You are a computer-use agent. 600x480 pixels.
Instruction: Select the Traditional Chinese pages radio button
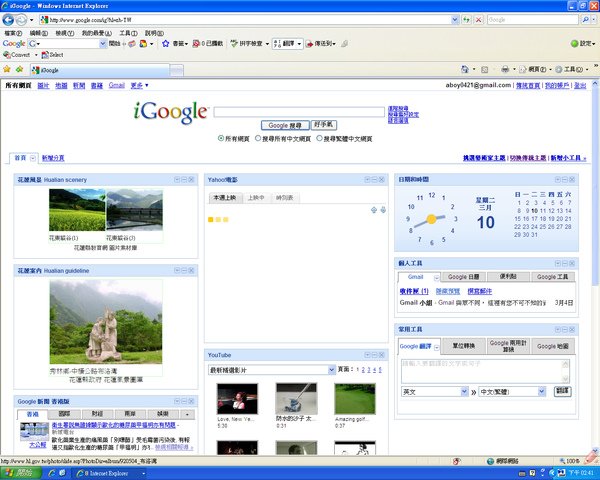[319, 138]
